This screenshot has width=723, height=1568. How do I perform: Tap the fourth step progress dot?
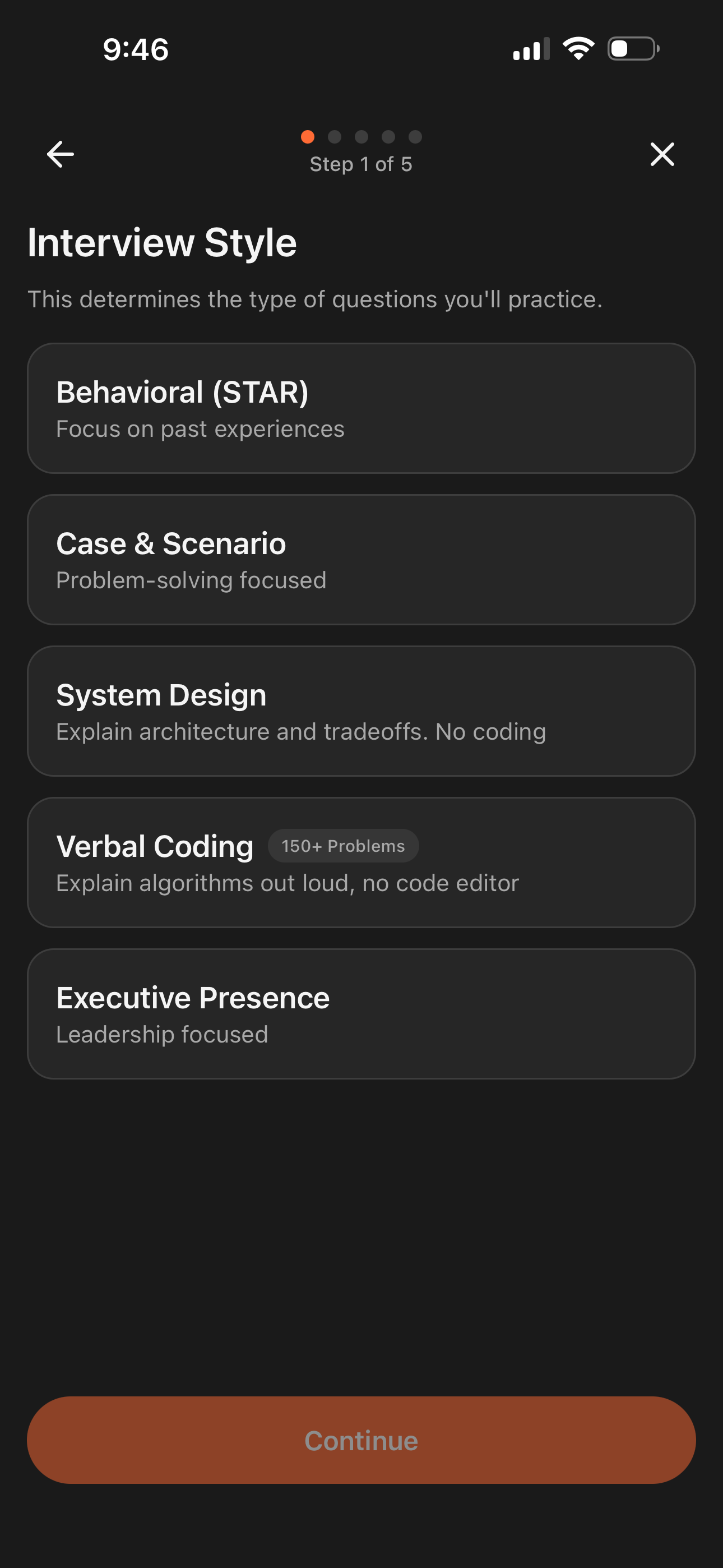coord(388,137)
